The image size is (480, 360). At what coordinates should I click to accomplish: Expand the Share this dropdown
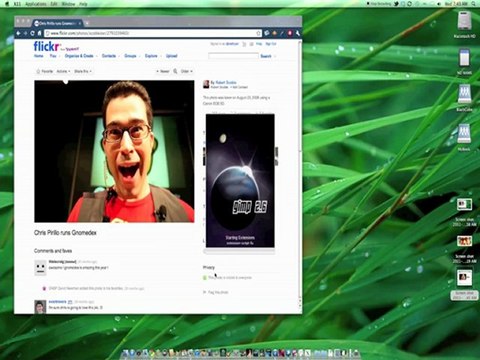pyautogui.click(x=83, y=71)
